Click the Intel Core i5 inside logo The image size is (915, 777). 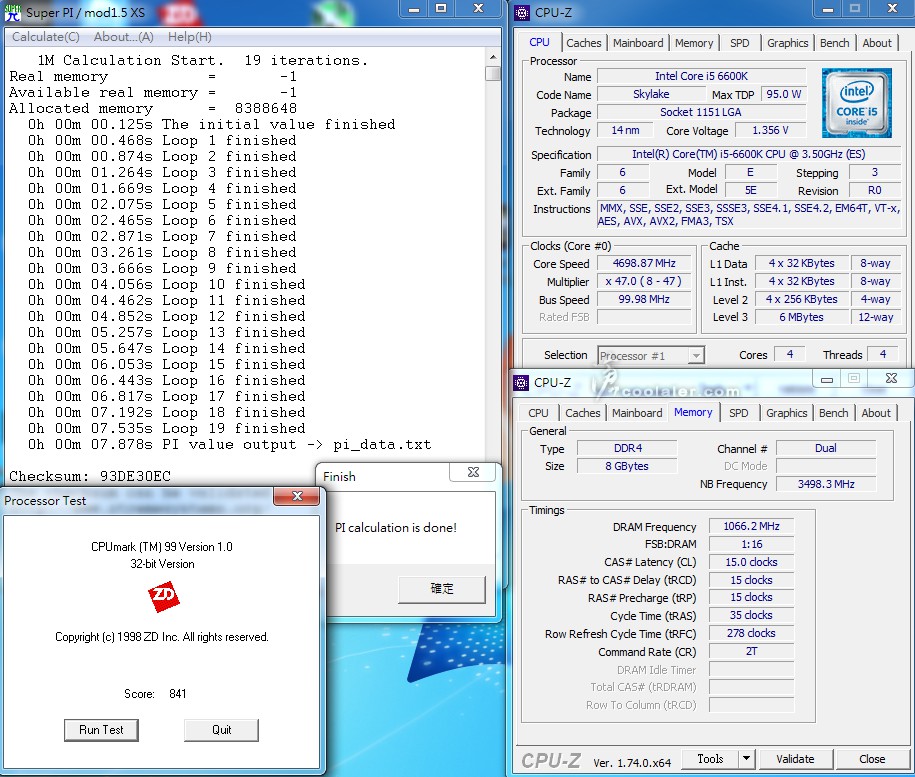(856, 103)
